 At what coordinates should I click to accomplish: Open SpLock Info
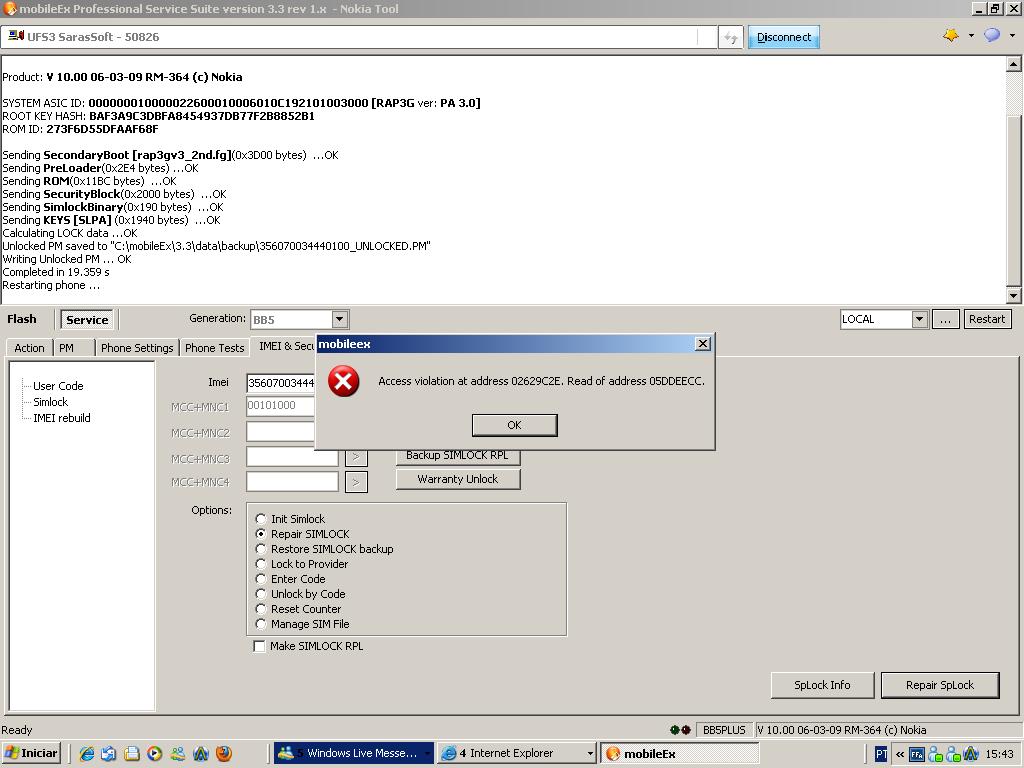tap(822, 685)
